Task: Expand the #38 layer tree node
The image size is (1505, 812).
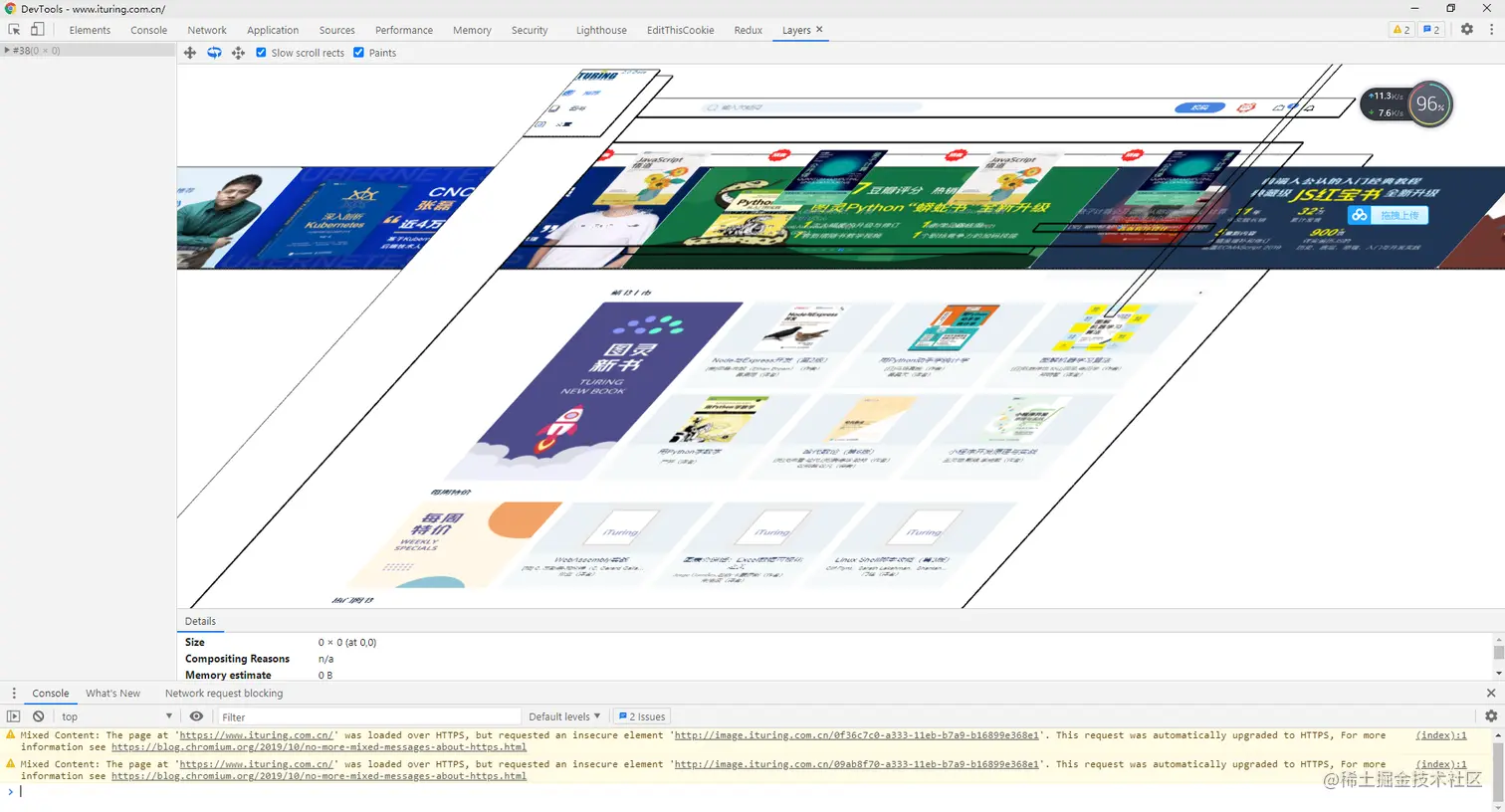Action: pos(7,50)
